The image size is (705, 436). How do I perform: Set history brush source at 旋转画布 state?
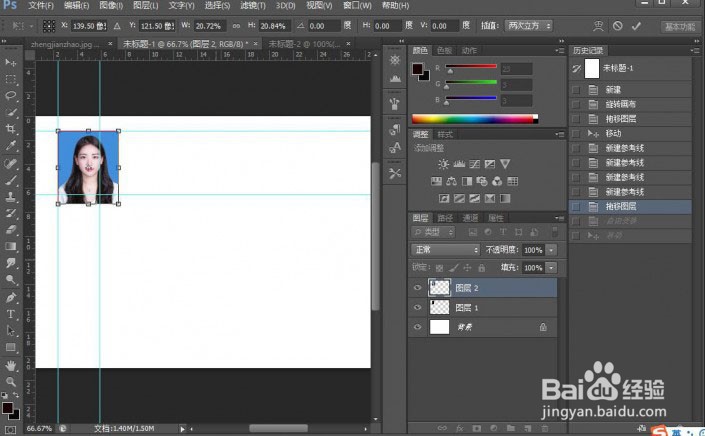pyautogui.click(x=576, y=104)
